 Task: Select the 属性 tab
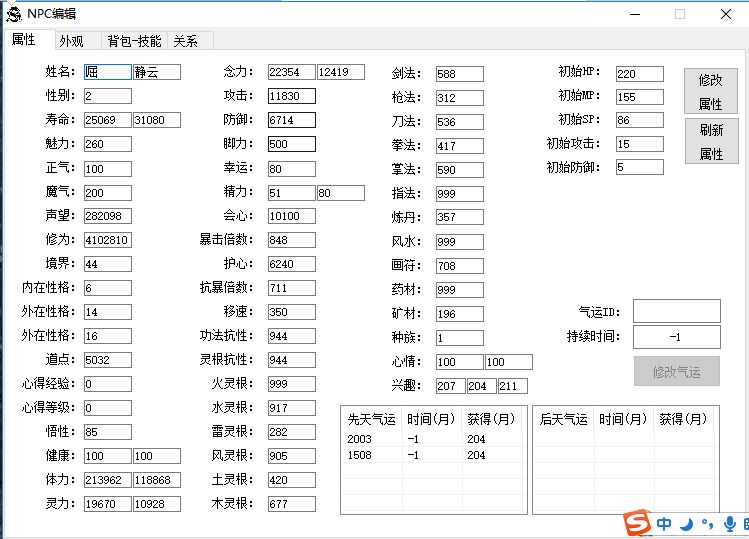29,40
